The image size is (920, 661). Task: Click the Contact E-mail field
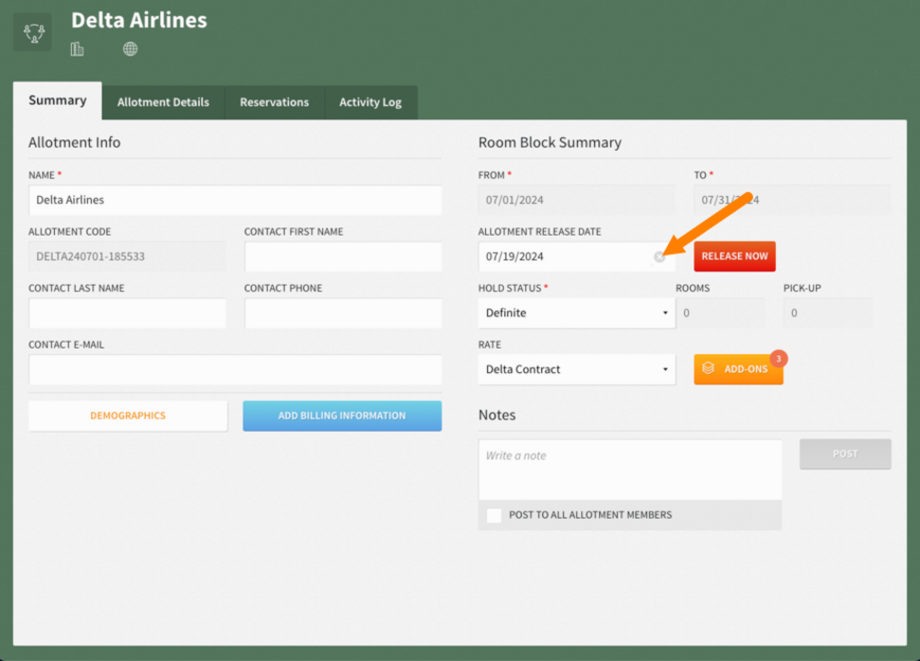pos(235,369)
